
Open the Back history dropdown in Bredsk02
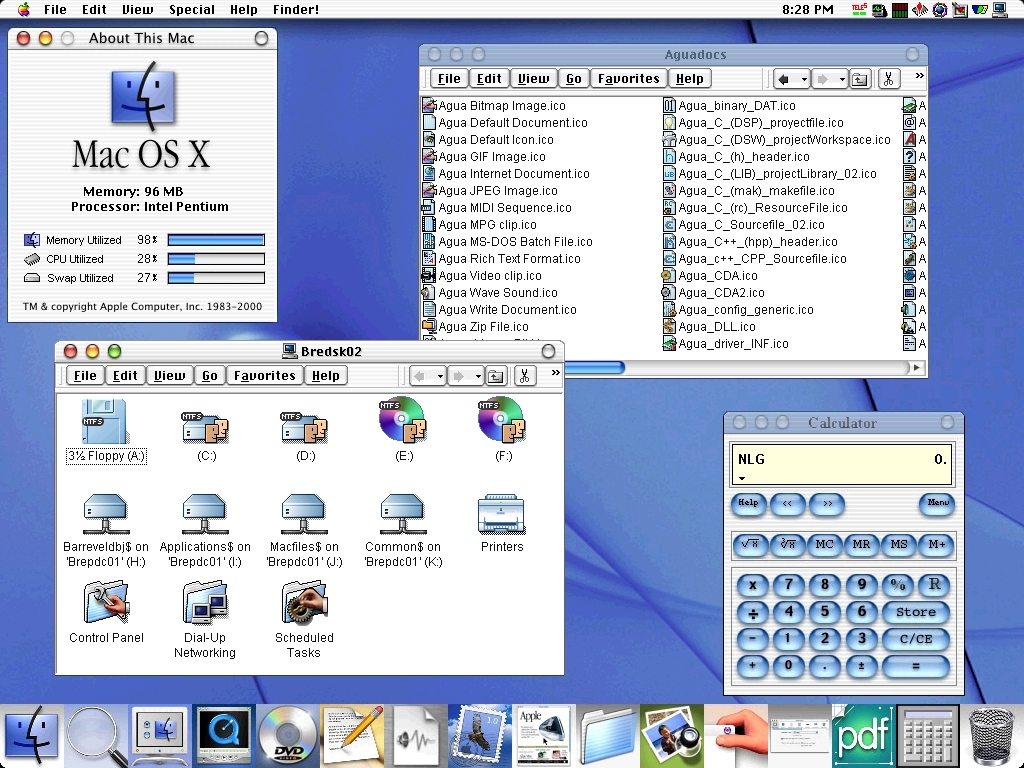(440, 376)
